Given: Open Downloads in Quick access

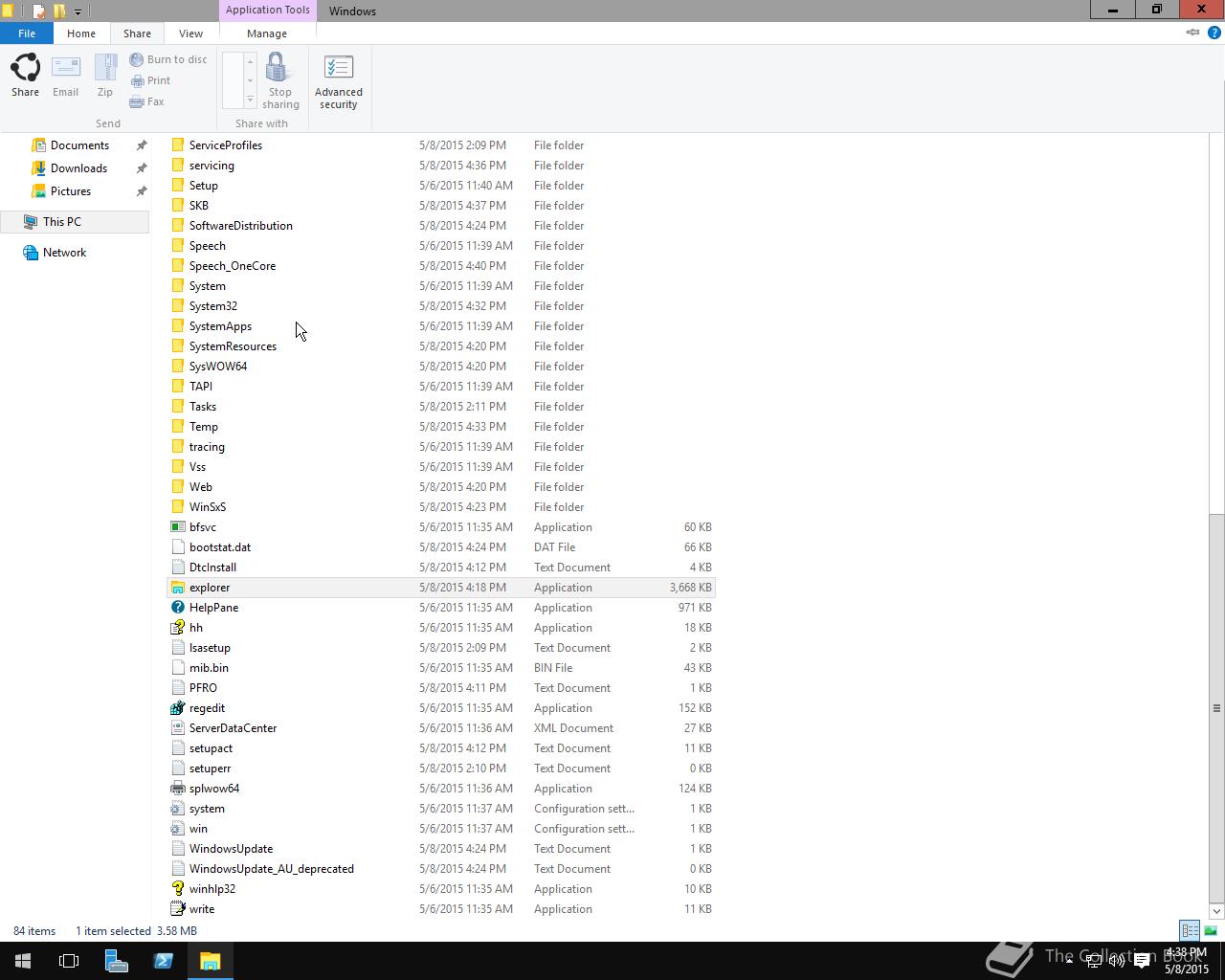Looking at the screenshot, I should 78,168.
